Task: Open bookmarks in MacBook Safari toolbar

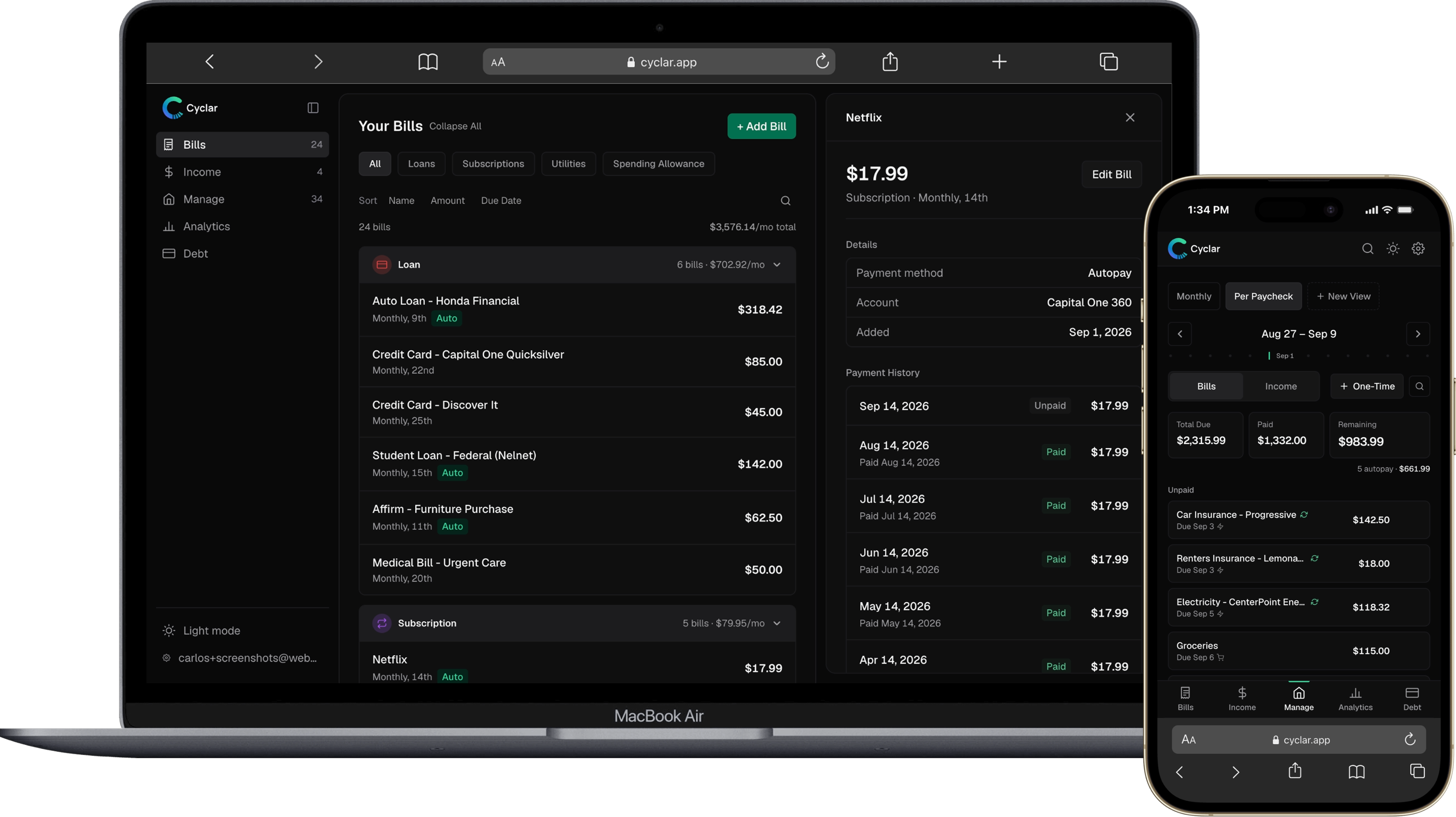Action: pos(428,62)
